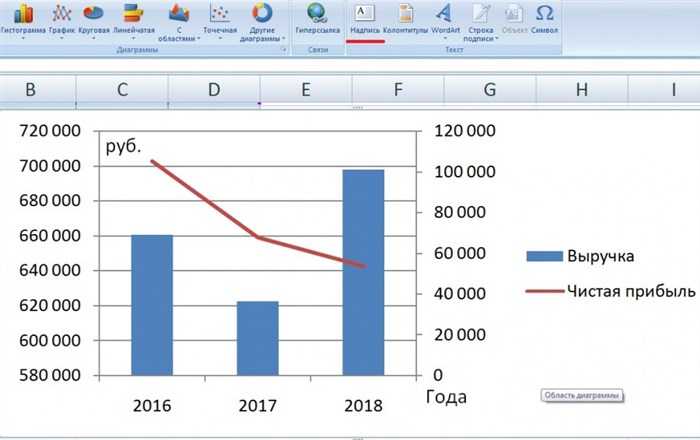Screen dimensions: 700x440
Task: Click the 2017 category axis label
Action: (258, 406)
